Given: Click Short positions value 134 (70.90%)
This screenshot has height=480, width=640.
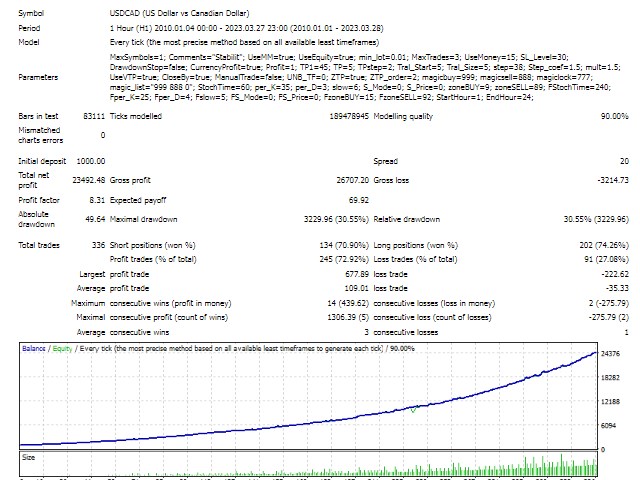Looking at the screenshot, I should [x=344, y=245].
